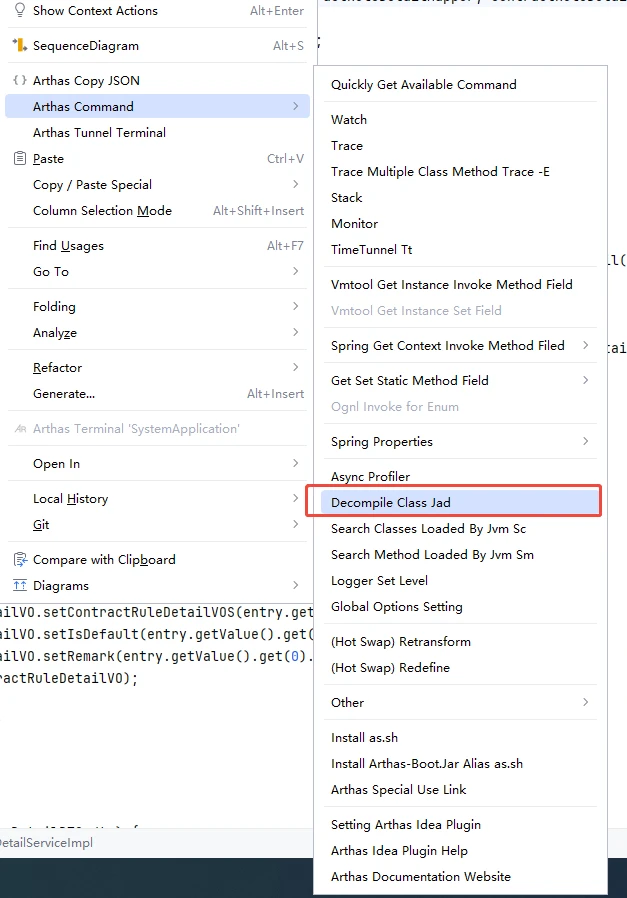Click the SequenceDiagram icon

point(19,46)
